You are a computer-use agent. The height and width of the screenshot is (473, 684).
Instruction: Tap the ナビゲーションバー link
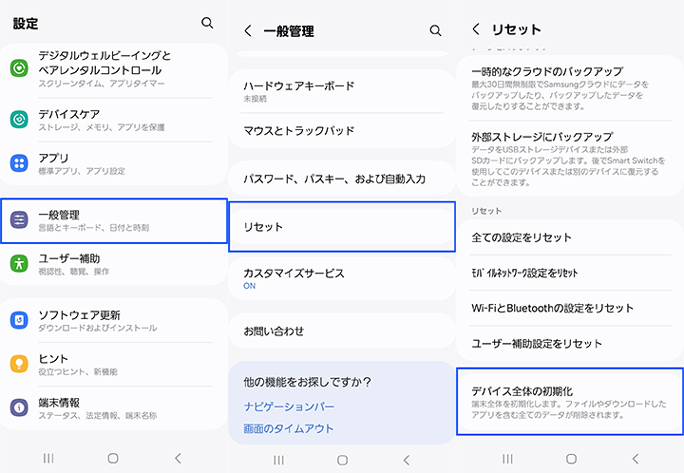click(289, 406)
